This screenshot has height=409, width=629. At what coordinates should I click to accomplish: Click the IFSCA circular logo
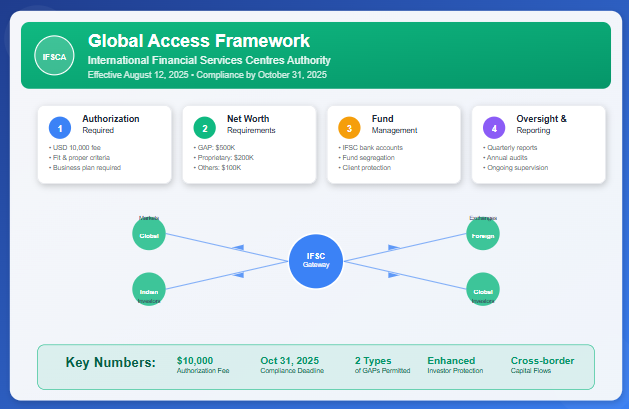[x=54, y=55]
